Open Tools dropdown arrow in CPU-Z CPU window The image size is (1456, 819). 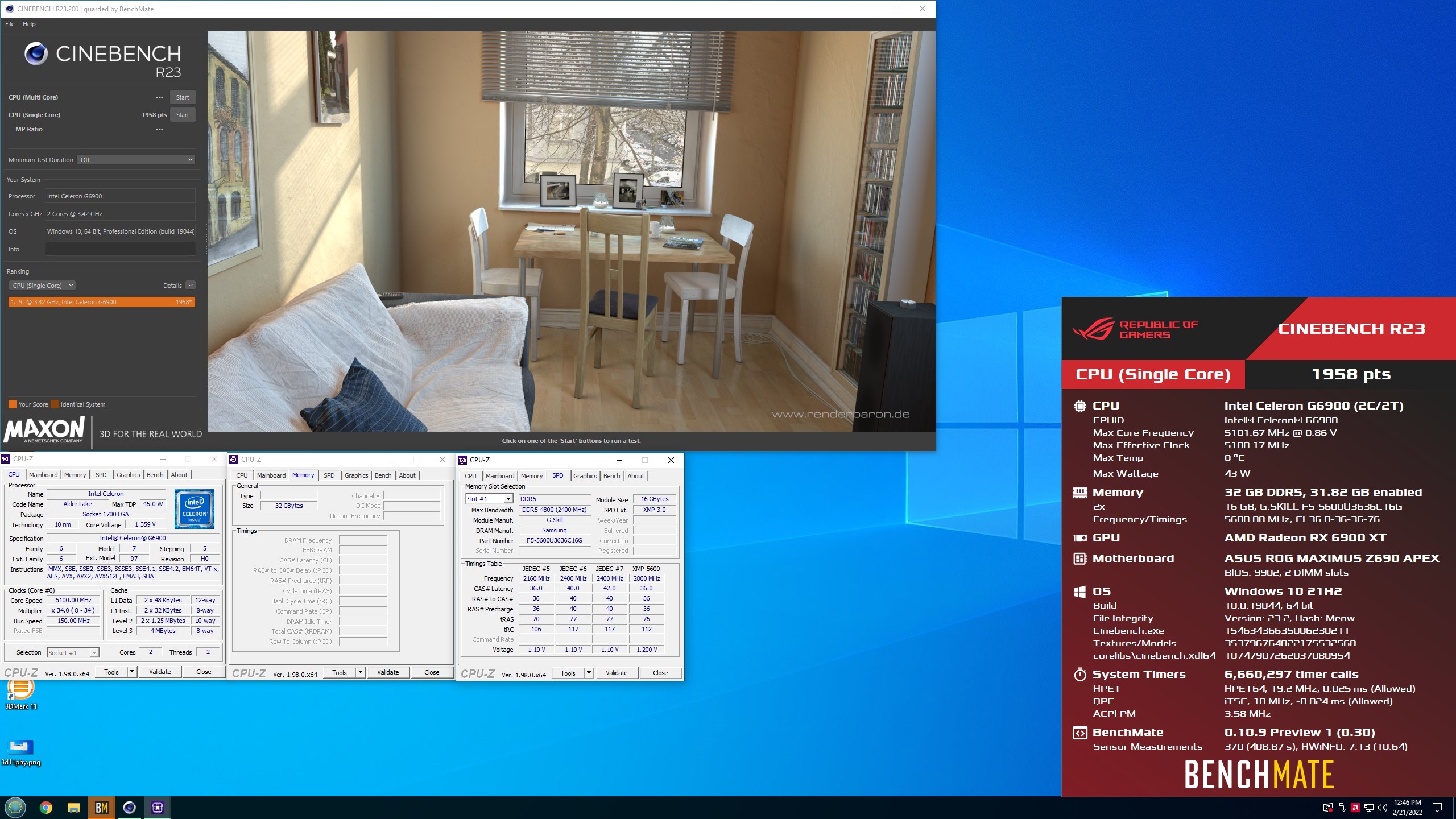132,672
